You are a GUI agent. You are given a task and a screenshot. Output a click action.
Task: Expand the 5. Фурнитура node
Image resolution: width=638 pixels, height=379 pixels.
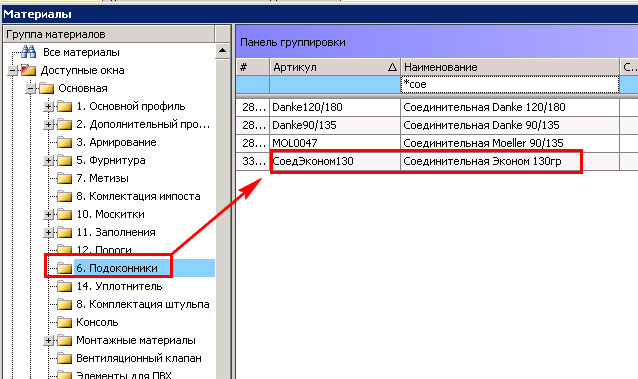(48, 160)
